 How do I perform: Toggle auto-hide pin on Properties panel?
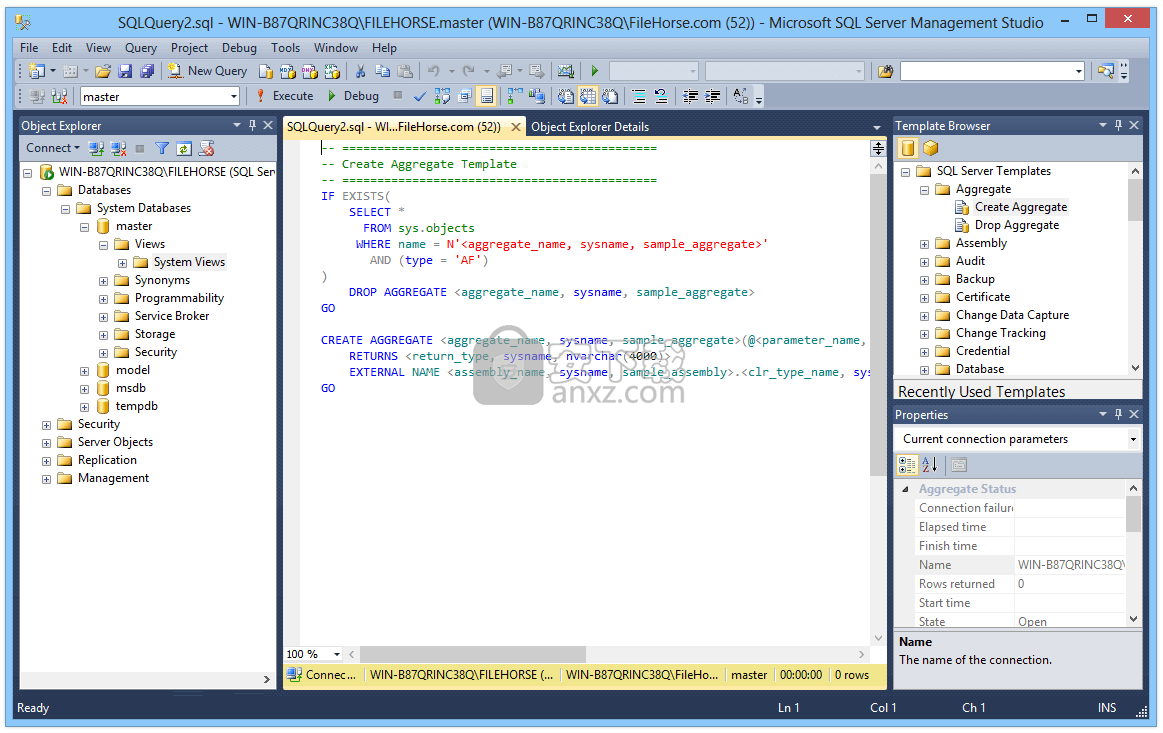(x=1118, y=414)
